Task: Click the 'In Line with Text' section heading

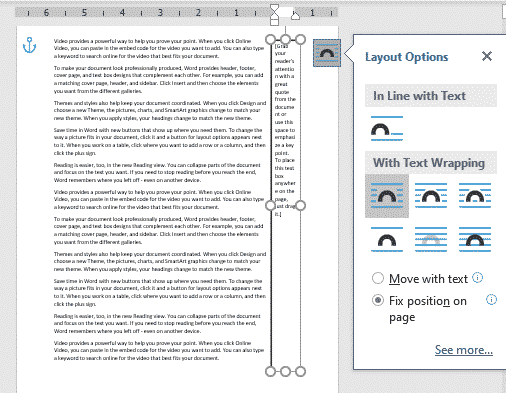Action: click(x=419, y=96)
